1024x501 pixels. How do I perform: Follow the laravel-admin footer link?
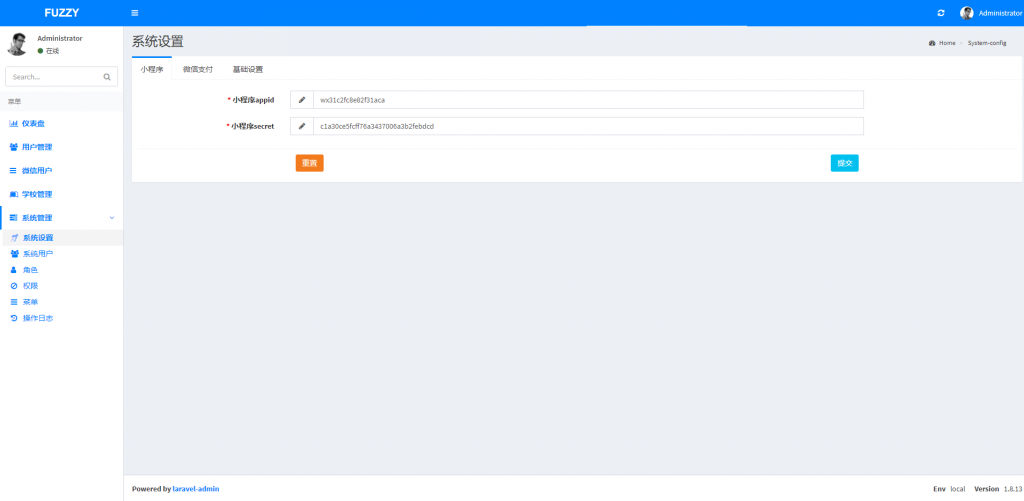tap(196, 489)
